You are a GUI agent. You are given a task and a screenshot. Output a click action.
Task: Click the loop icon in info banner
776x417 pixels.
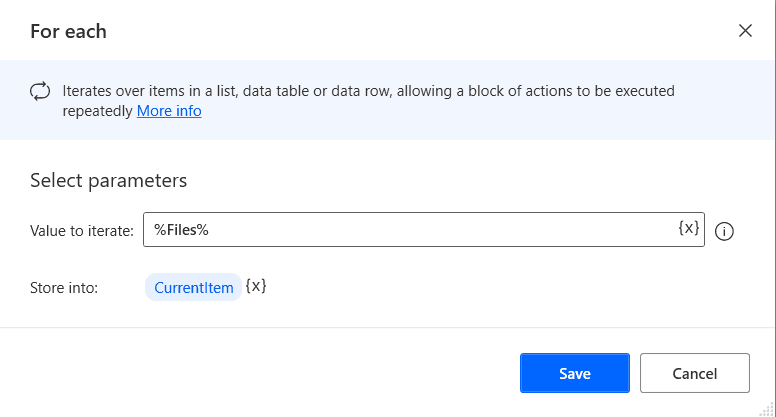point(40,91)
